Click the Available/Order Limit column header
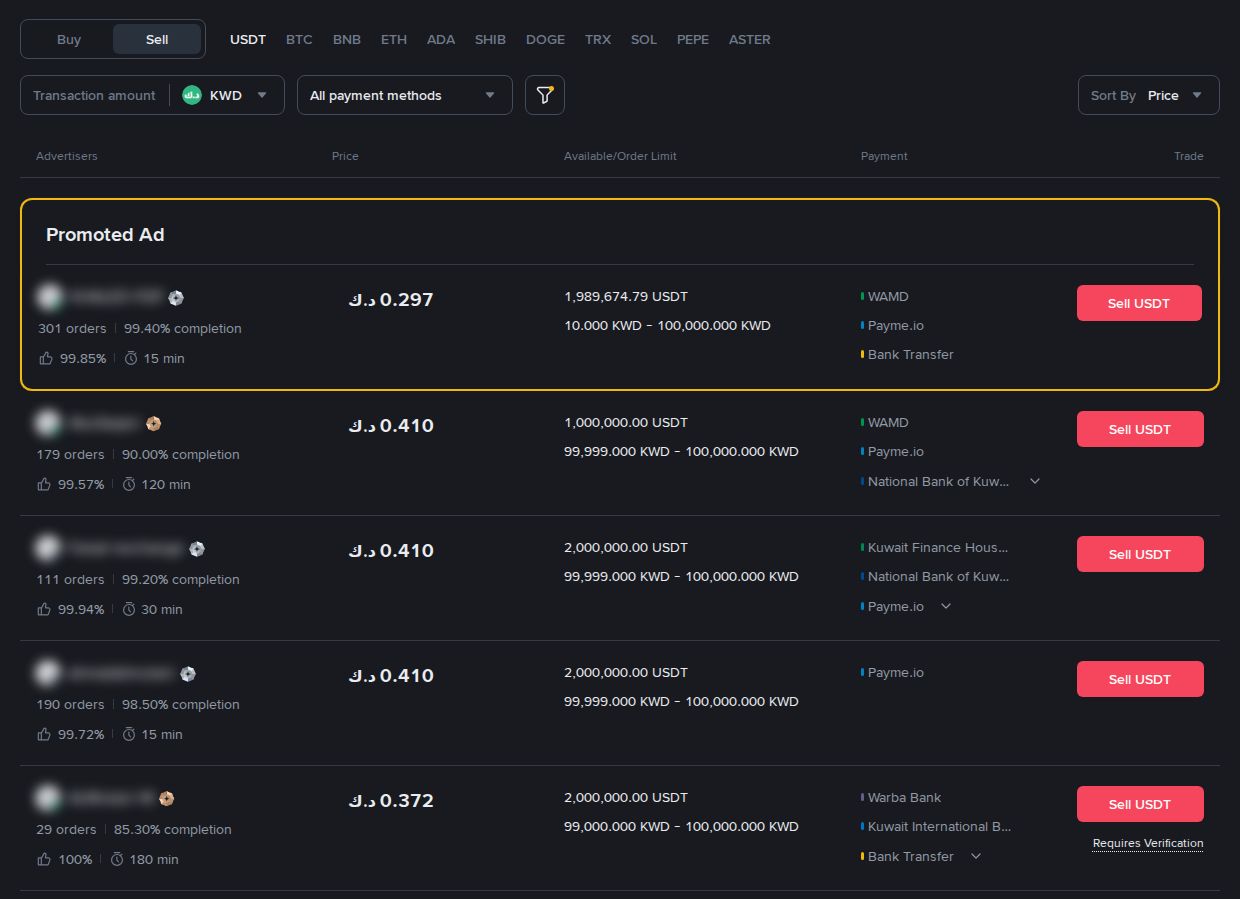Viewport: 1240px width, 899px height. pyautogui.click(x=620, y=156)
